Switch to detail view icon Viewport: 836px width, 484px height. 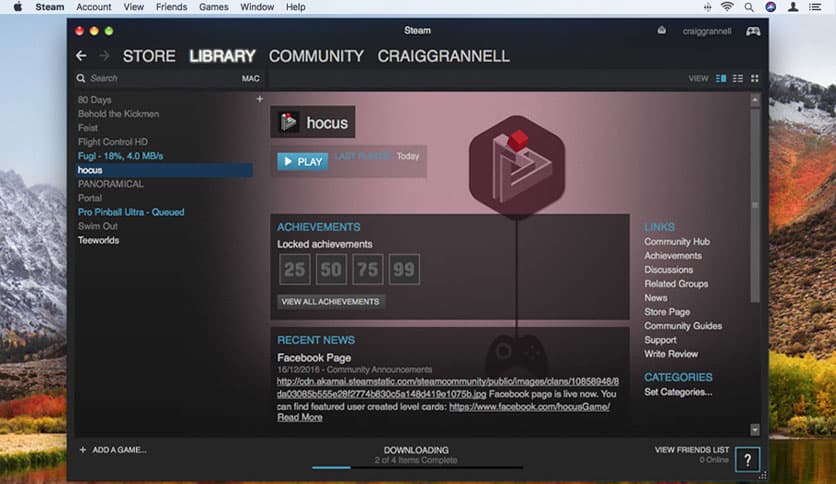point(721,78)
